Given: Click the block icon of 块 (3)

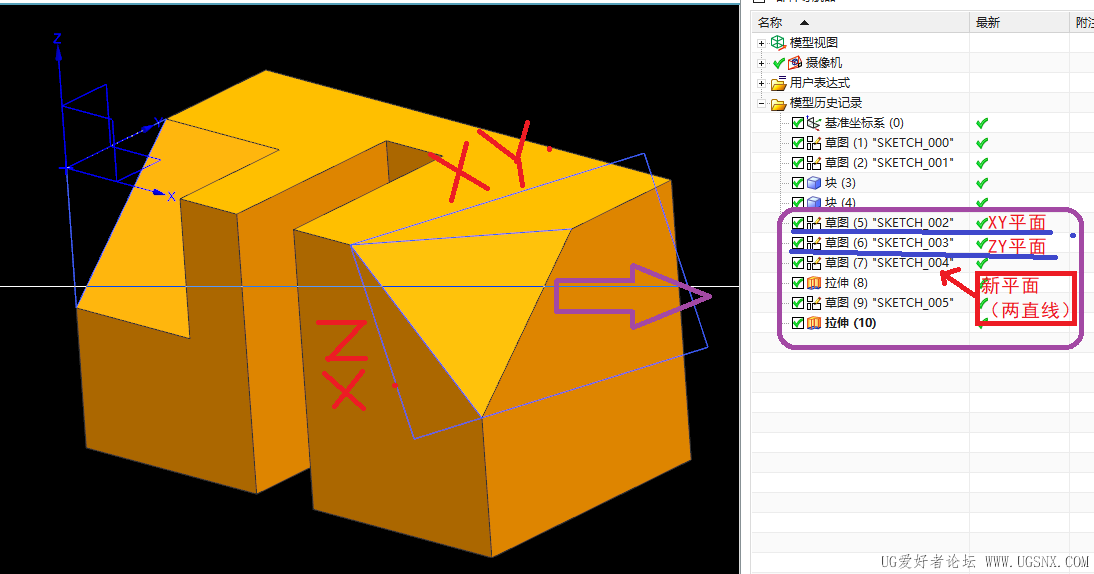Looking at the screenshot, I should point(814,183).
